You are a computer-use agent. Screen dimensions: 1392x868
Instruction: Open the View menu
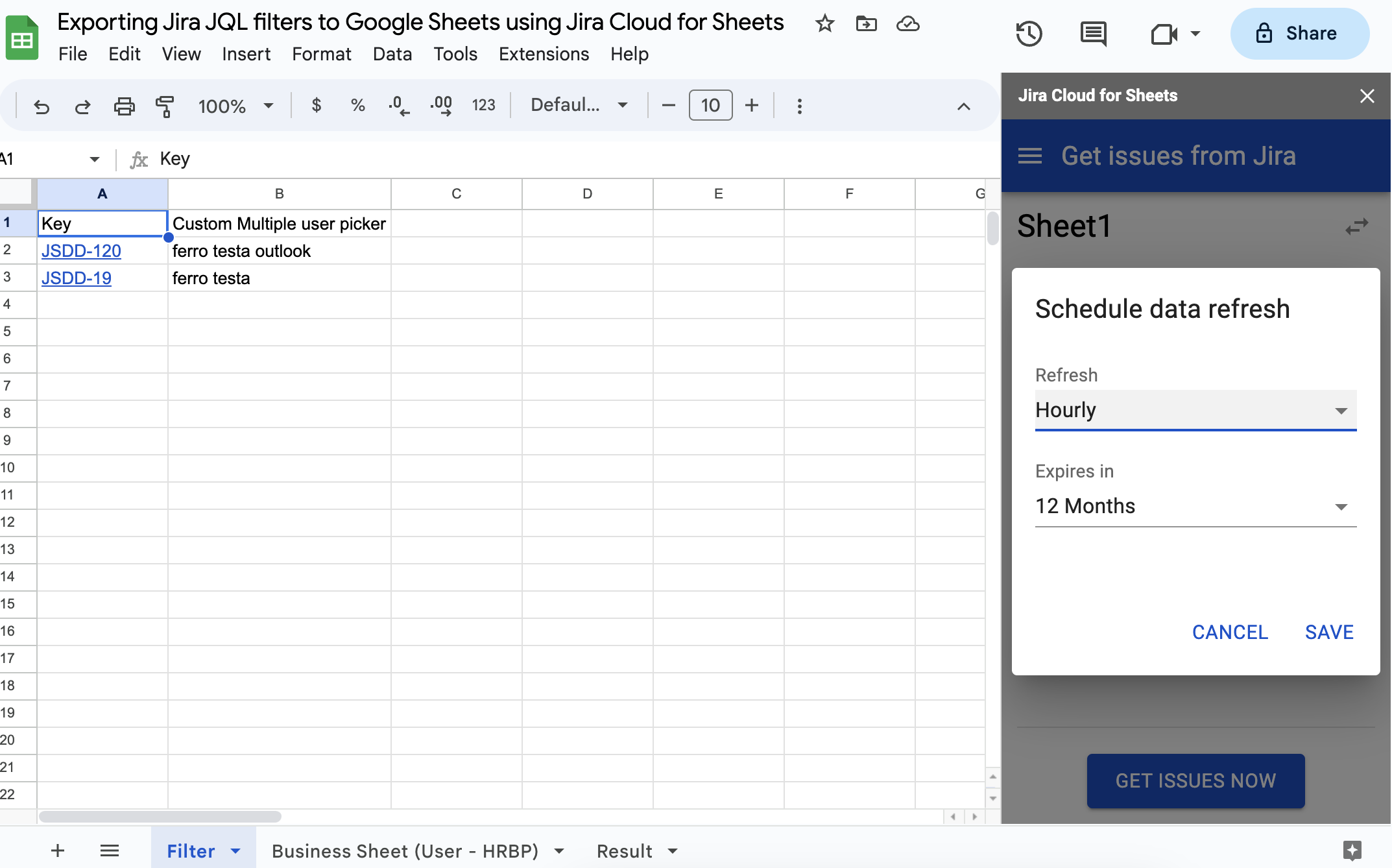[181, 54]
